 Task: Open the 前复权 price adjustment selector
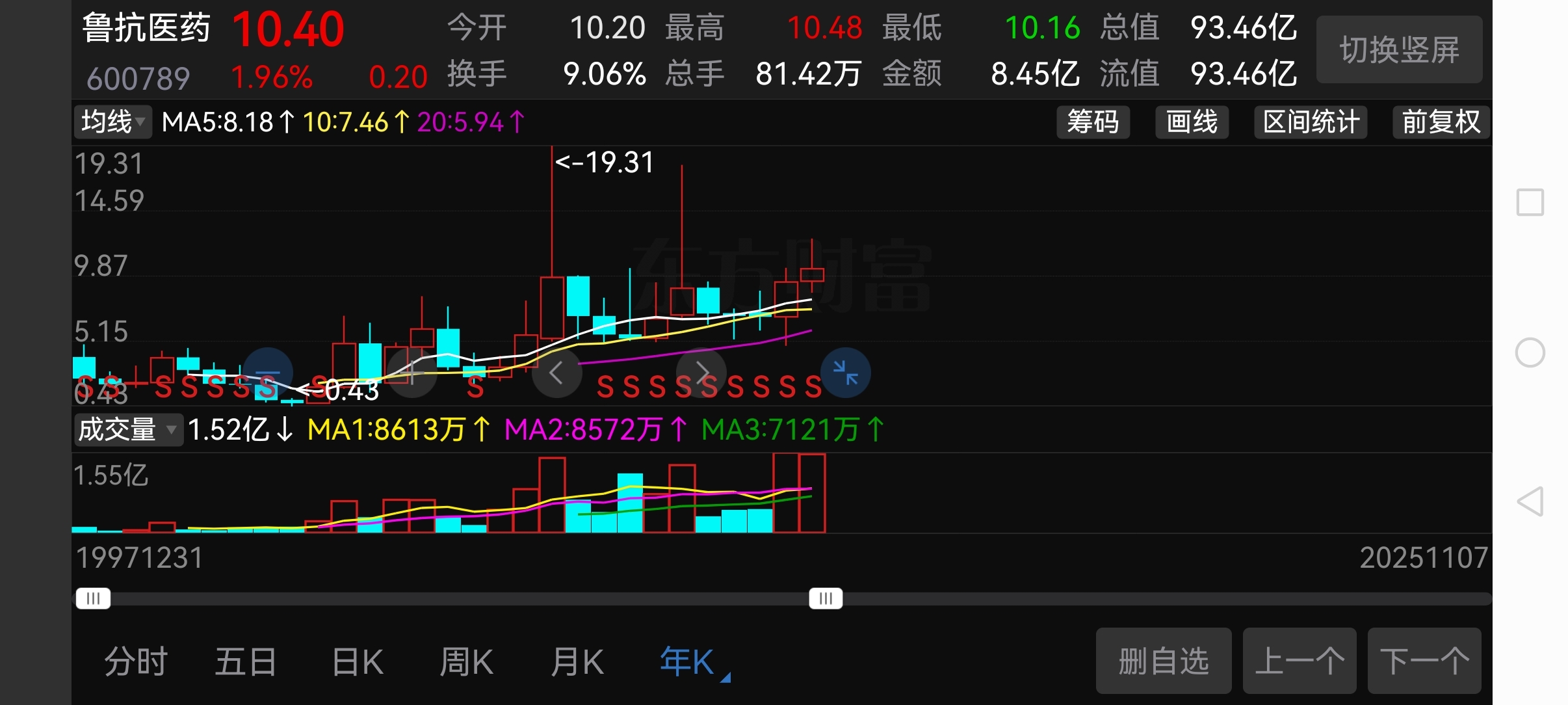point(1441,122)
